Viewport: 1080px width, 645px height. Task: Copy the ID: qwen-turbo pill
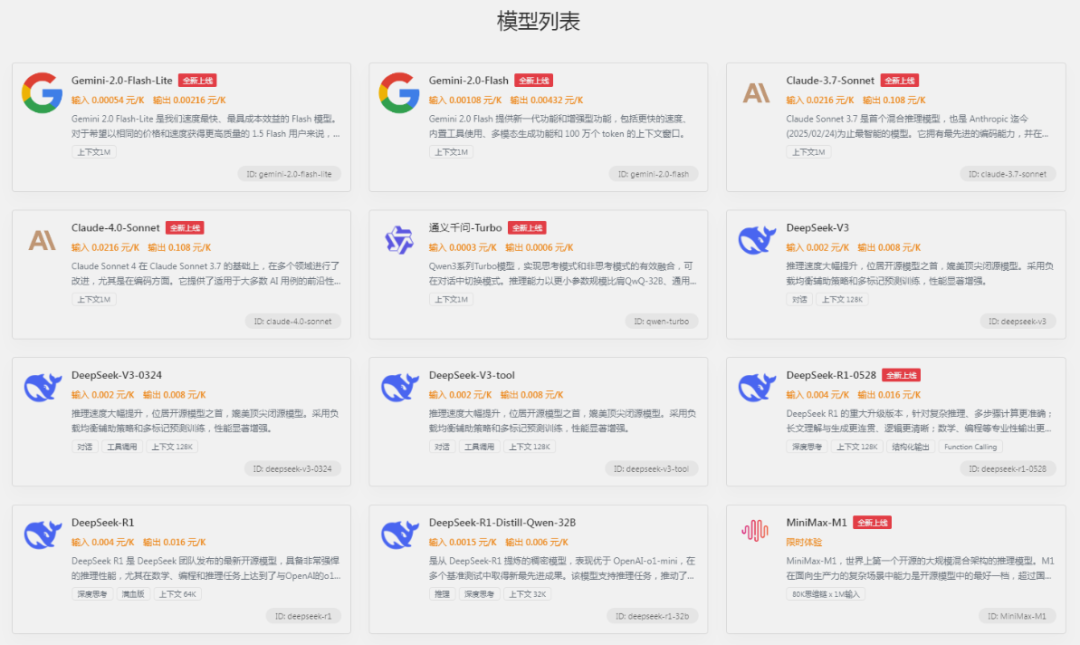661,322
